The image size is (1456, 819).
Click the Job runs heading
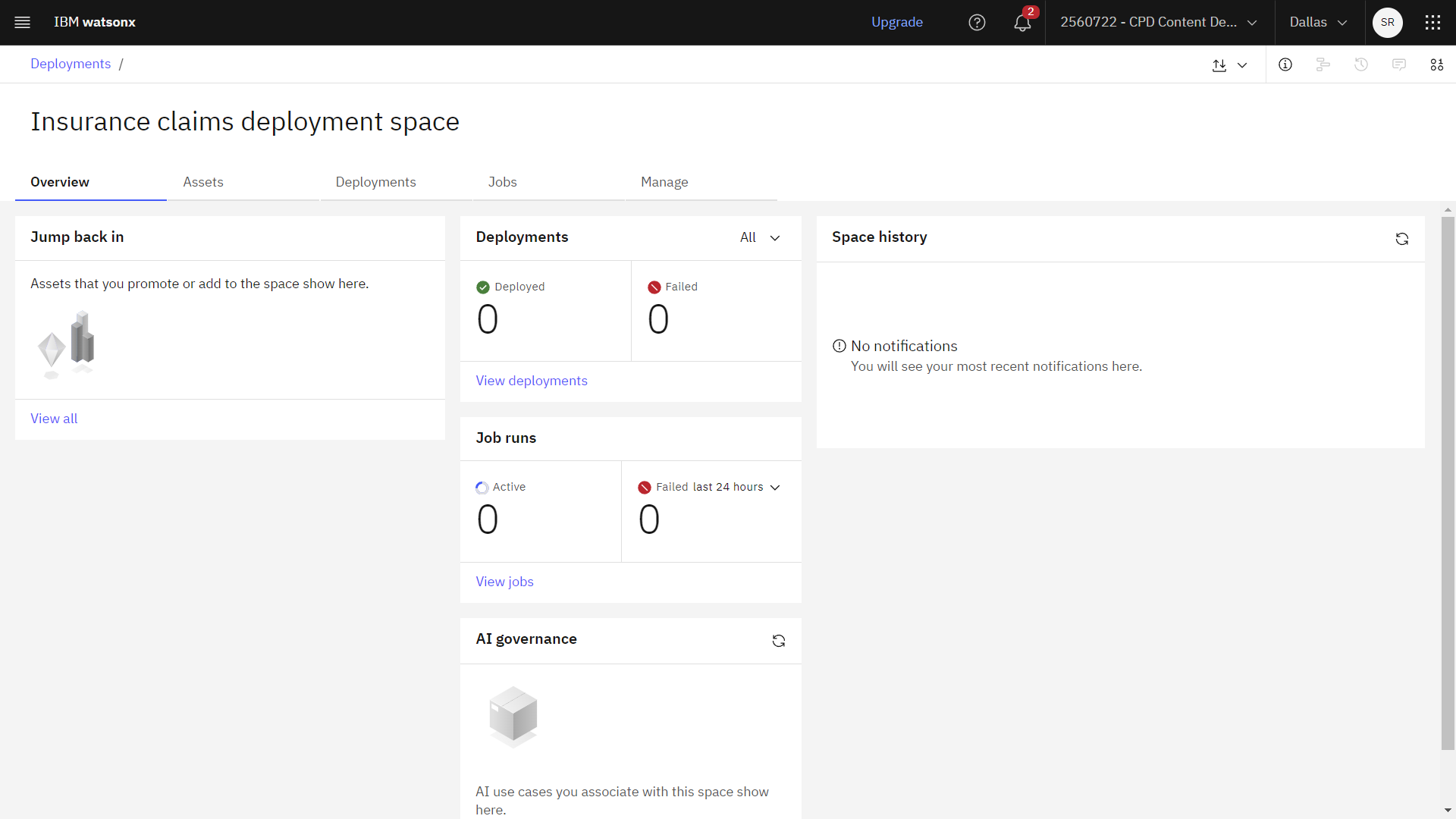coord(506,438)
